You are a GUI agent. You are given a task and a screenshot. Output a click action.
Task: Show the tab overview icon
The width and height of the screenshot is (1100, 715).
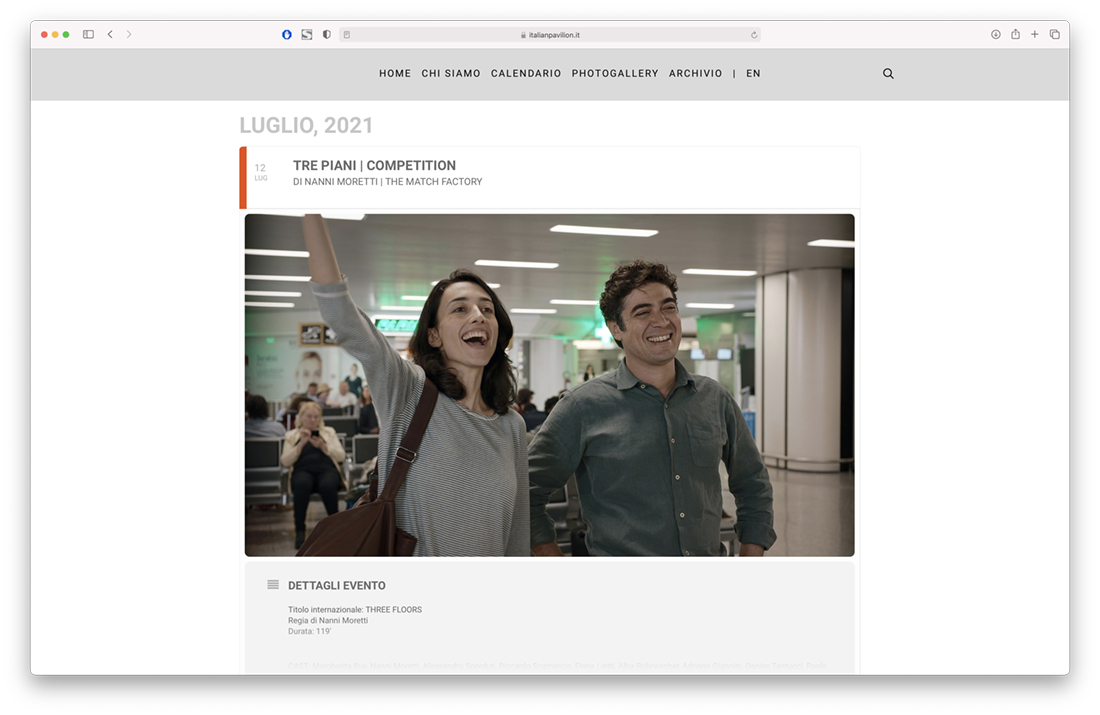[1054, 34]
